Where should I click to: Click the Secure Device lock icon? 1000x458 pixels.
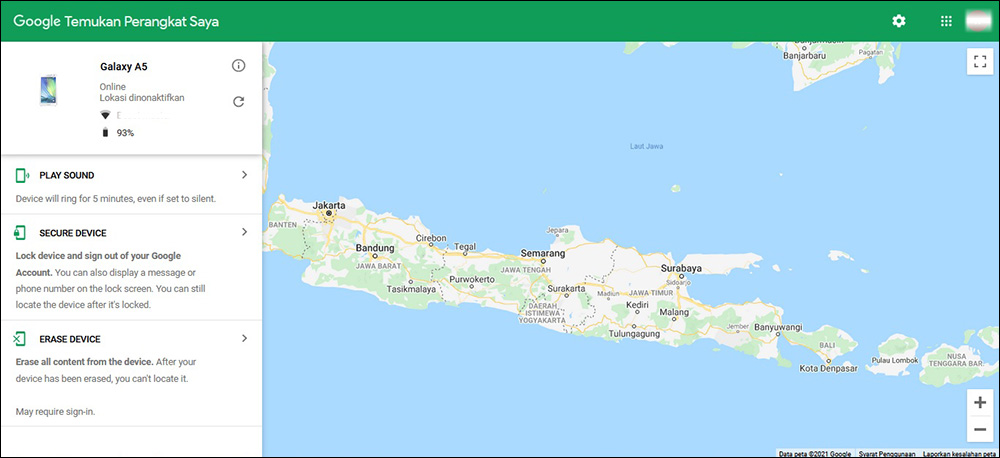tap(22, 233)
